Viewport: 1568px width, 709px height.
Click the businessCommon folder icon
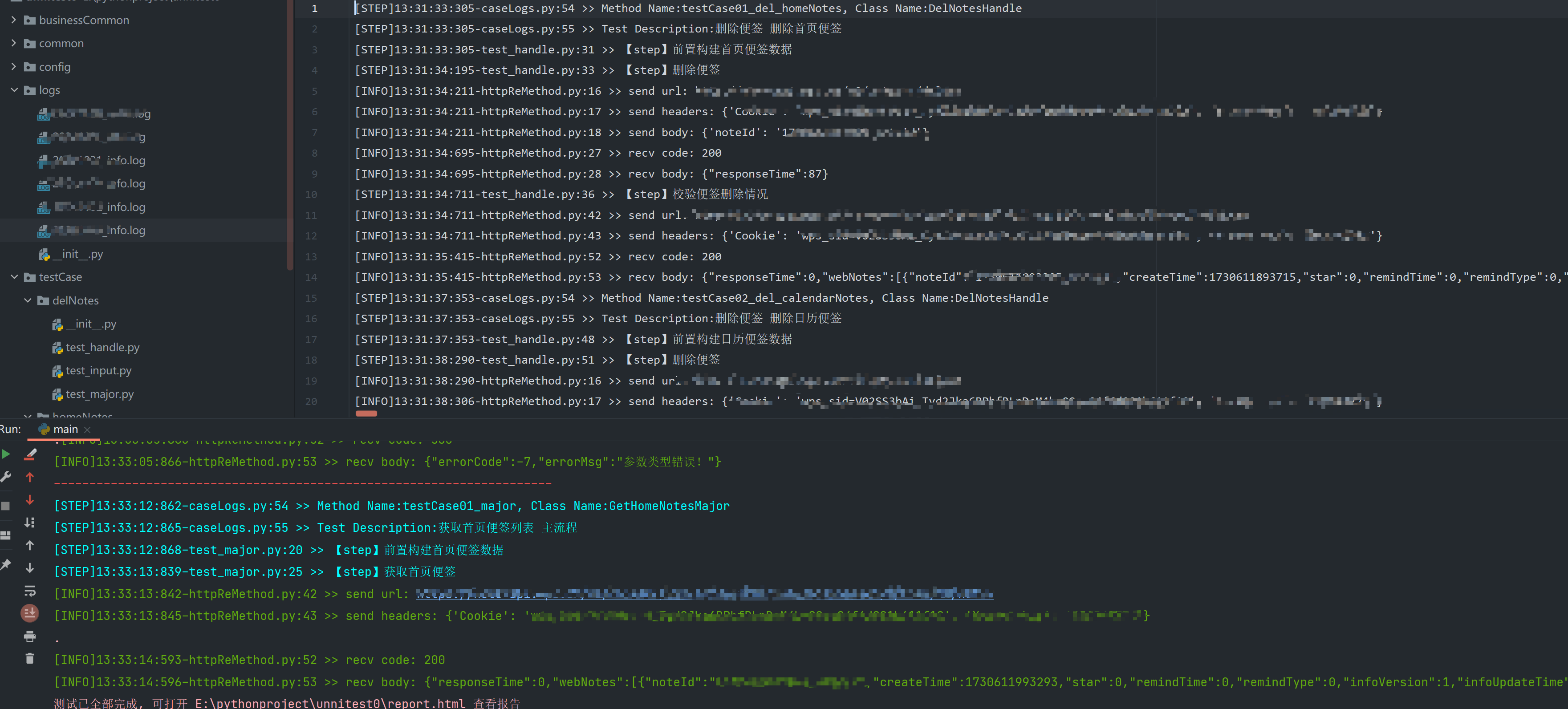point(29,20)
